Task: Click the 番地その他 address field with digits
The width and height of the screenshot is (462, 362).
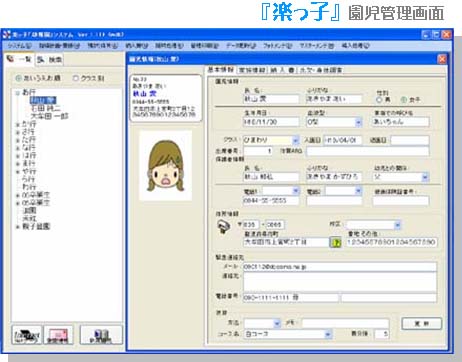Action: [392, 242]
